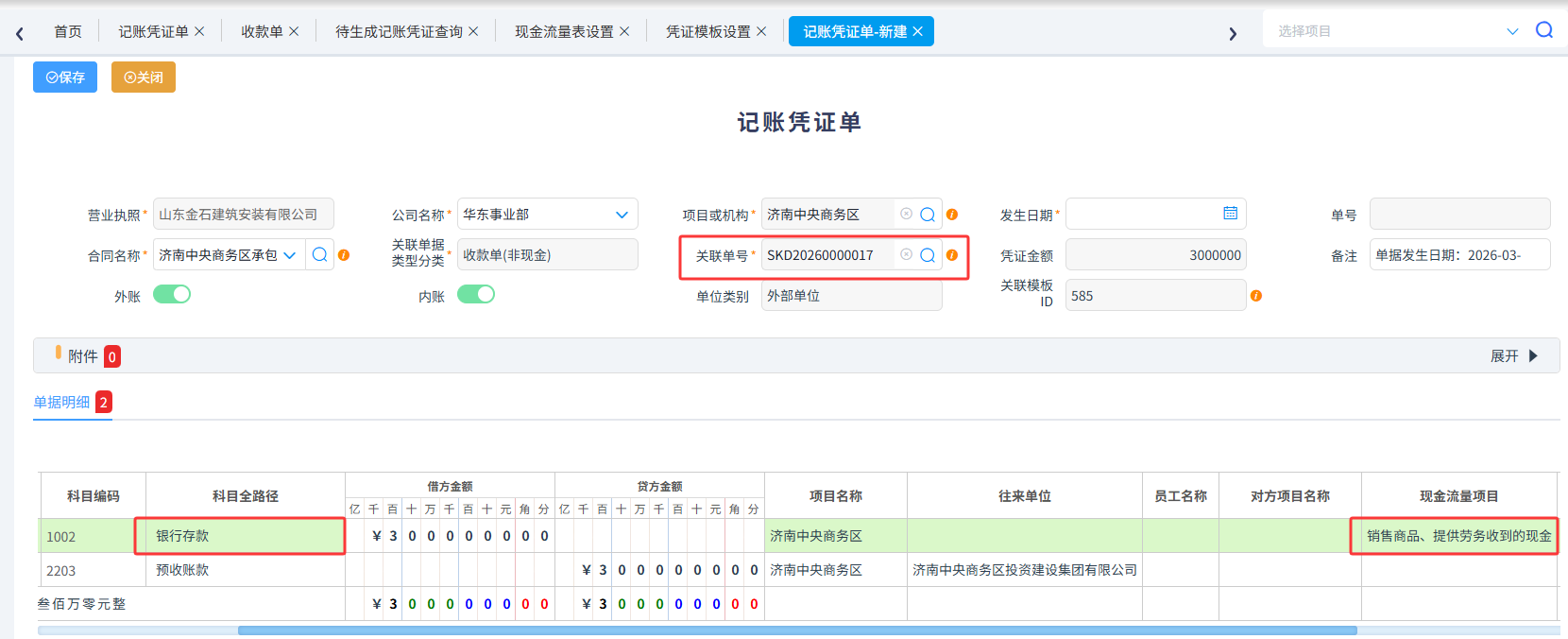This screenshot has height=639, width=1568.
Task: Click the 关联单据类型分类 field 收款单(非现金)
Action: click(548, 255)
